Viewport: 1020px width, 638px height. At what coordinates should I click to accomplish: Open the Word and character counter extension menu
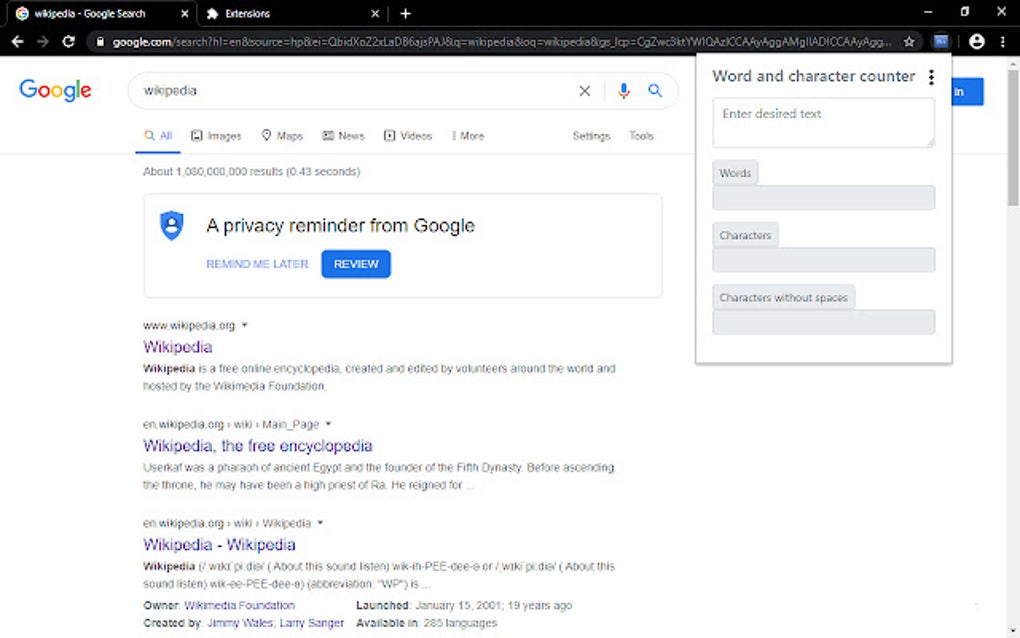pyautogui.click(x=931, y=76)
